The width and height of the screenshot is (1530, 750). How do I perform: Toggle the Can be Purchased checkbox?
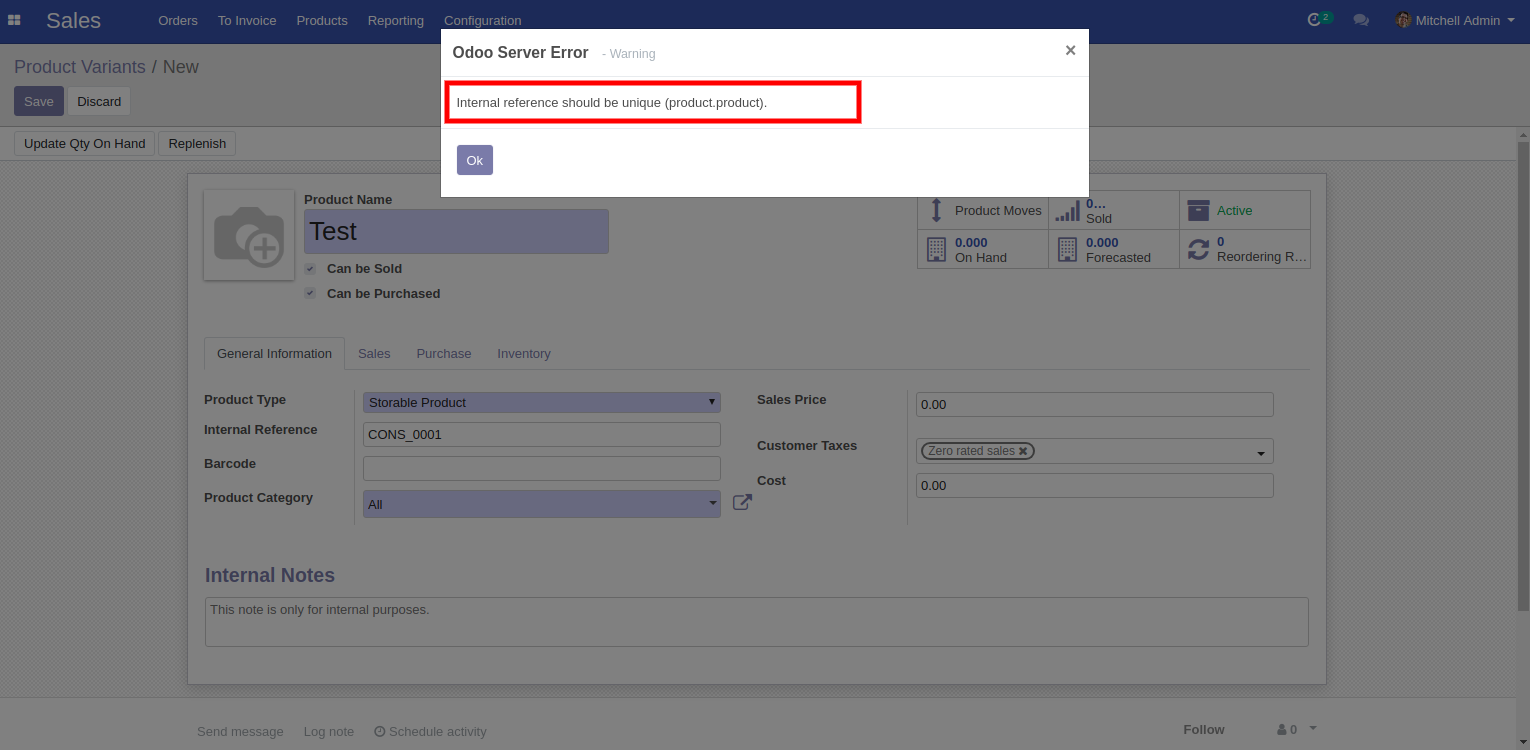(310, 294)
